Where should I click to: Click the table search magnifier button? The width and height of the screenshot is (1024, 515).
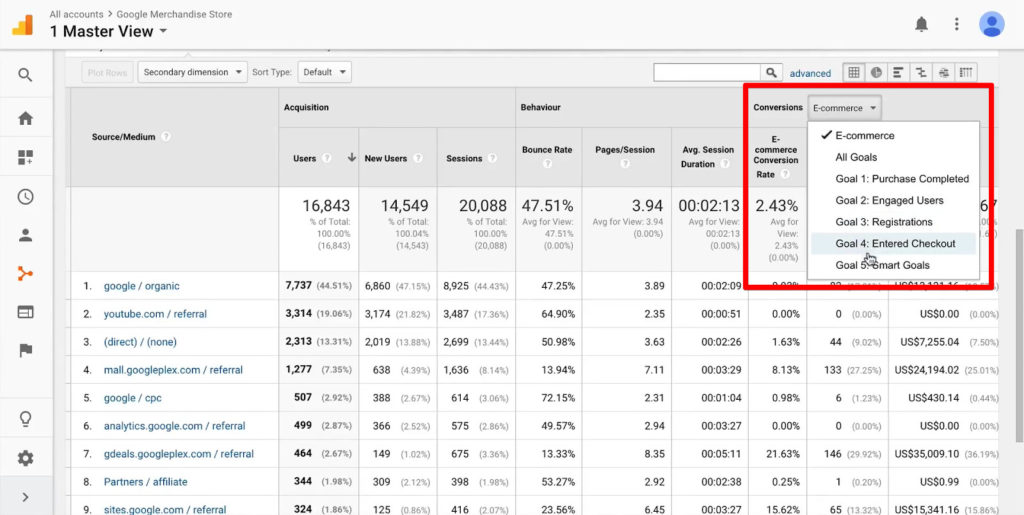[x=771, y=72]
